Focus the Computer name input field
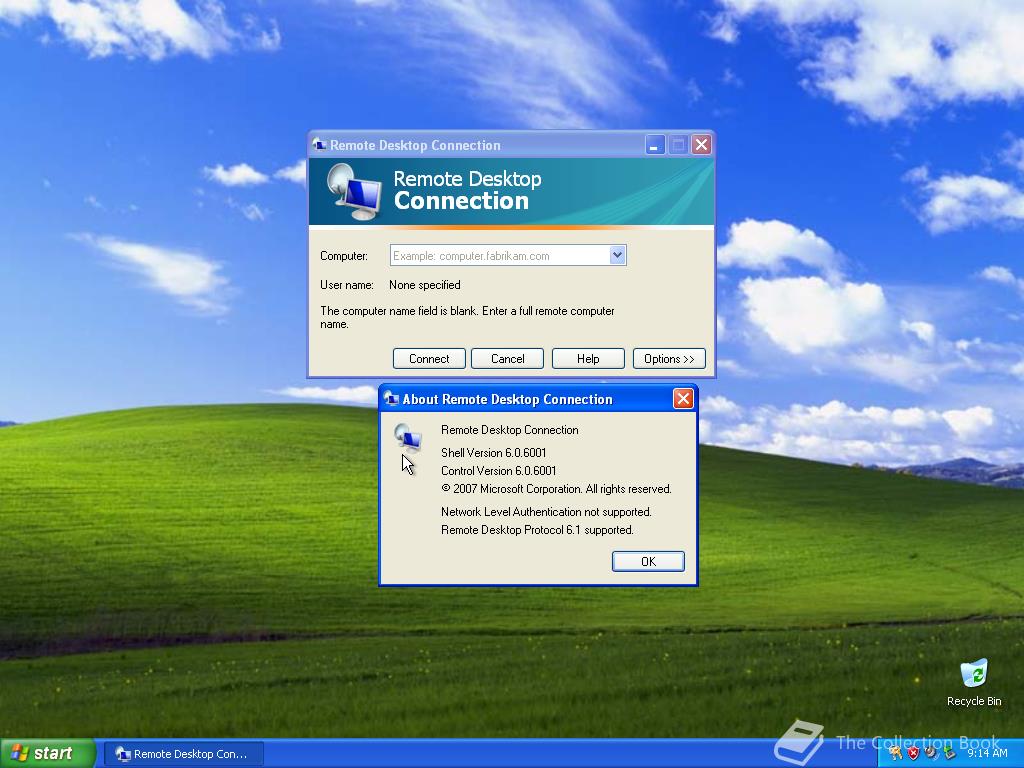 [x=500, y=255]
